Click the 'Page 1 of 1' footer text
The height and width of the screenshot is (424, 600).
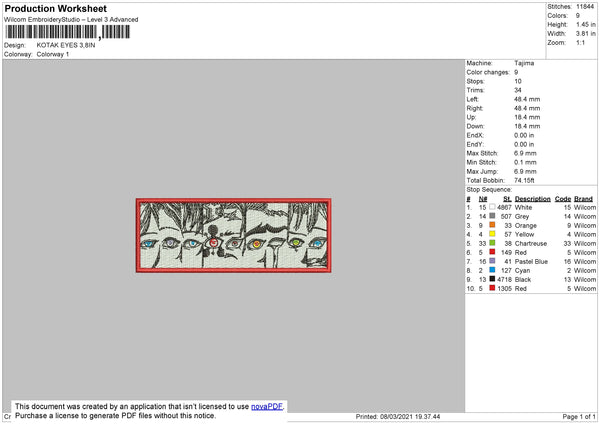(x=579, y=416)
